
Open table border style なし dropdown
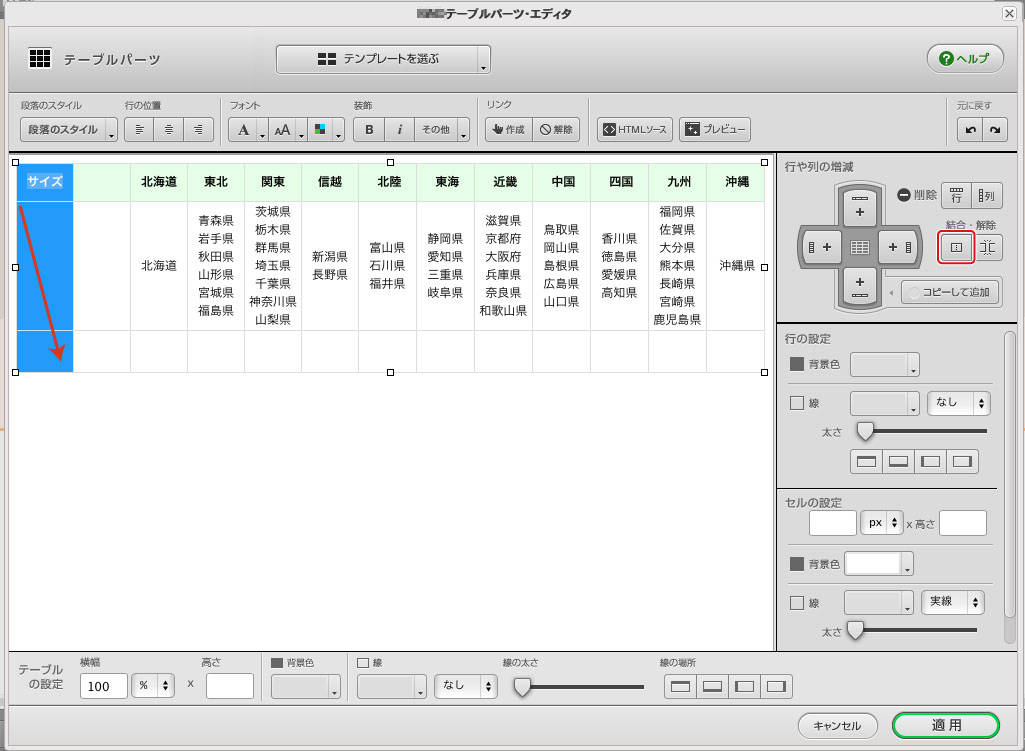466,686
